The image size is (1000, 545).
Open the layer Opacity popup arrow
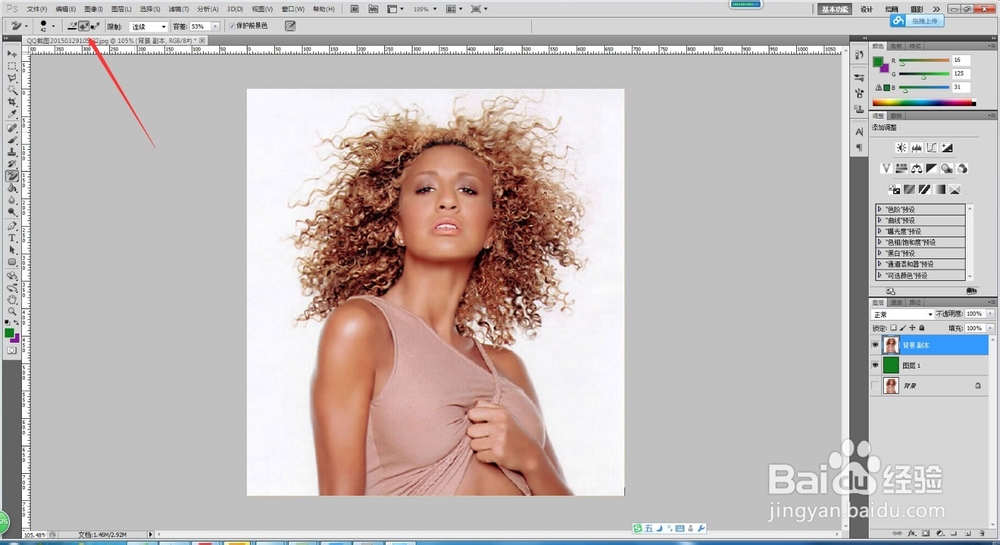pyautogui.click(x=990, y=314)
